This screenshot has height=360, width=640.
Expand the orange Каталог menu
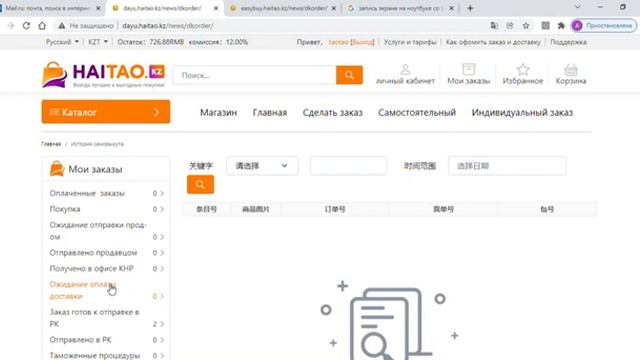tap(106, 112)
